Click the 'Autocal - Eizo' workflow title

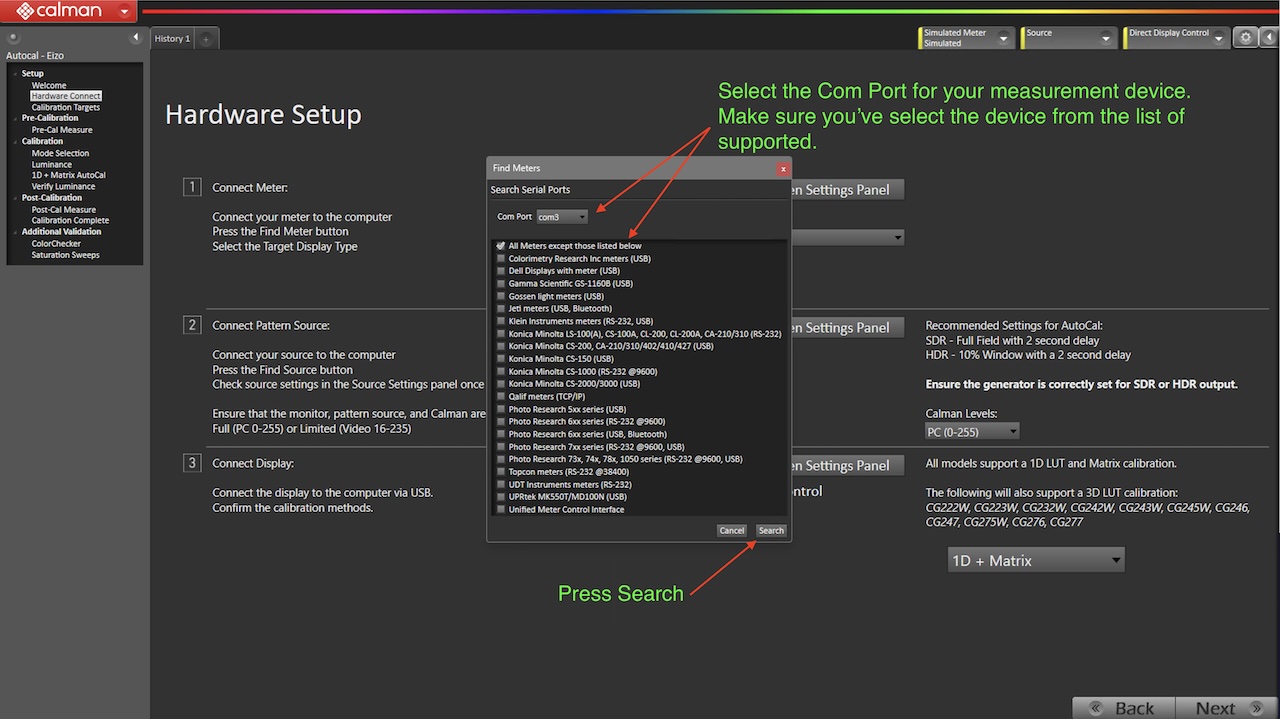tap(35, 56)
